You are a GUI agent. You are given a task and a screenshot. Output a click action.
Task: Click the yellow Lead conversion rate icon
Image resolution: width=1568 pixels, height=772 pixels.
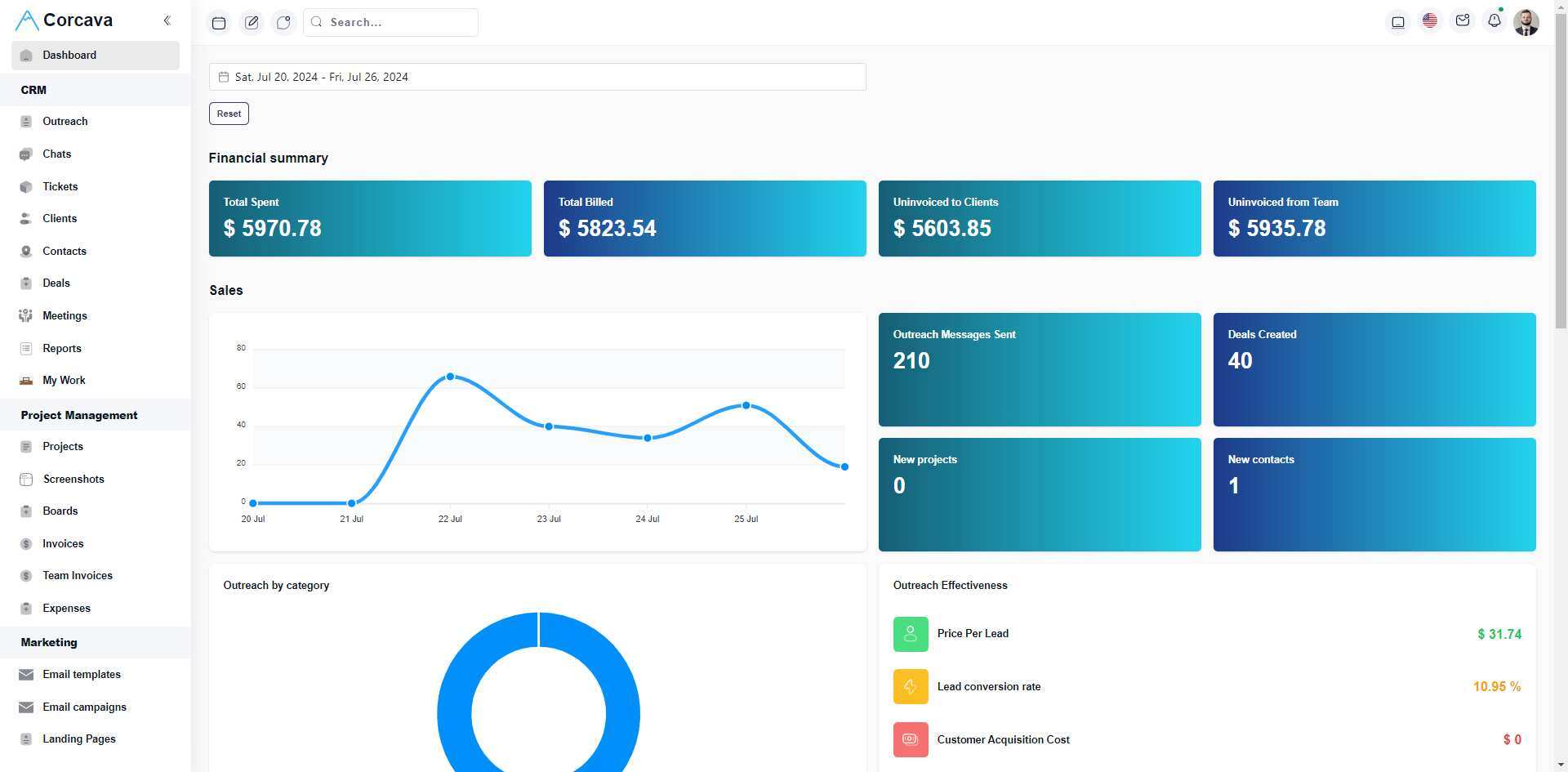pyautogui.click(x=910, y=687)
